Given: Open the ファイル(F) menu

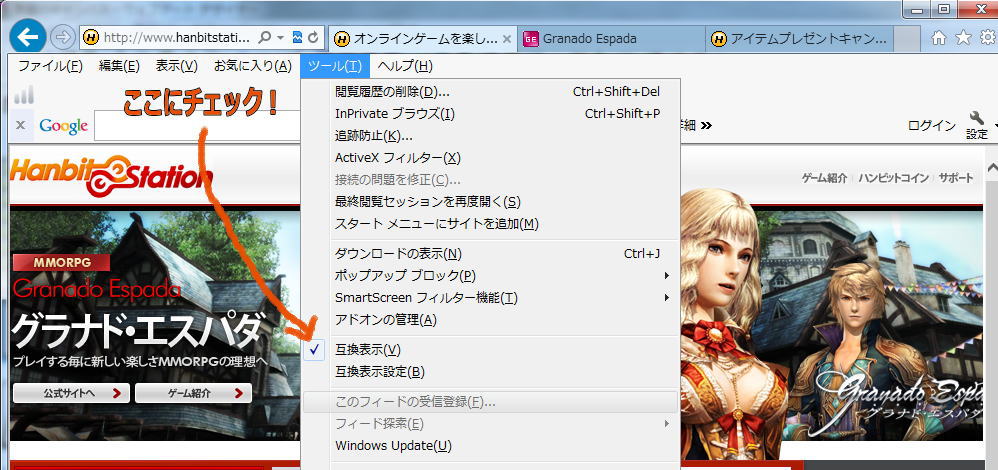Looking at the screenshot, I should pos(50,66).
